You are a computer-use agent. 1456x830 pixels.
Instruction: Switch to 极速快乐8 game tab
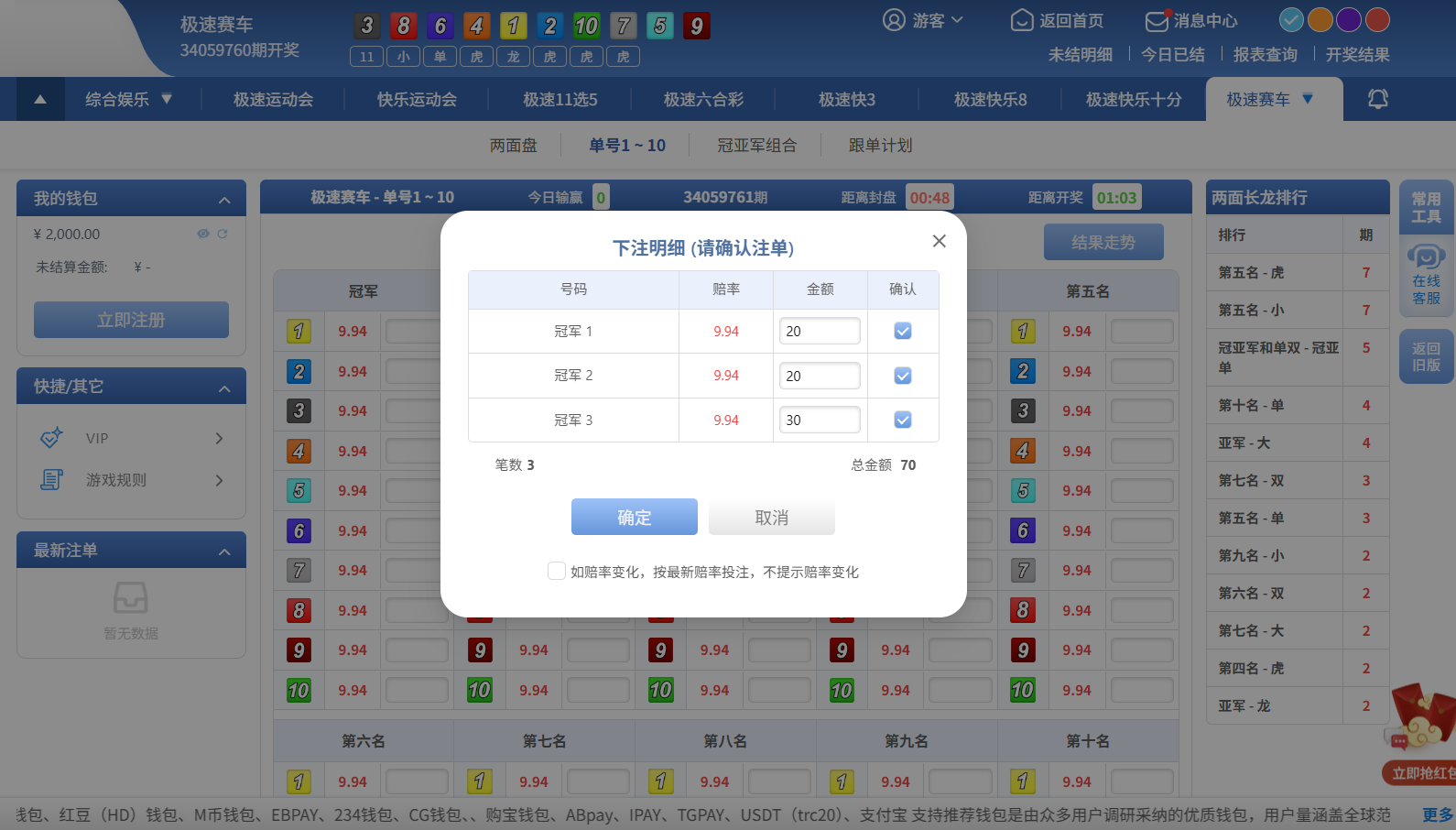[991, 99]
